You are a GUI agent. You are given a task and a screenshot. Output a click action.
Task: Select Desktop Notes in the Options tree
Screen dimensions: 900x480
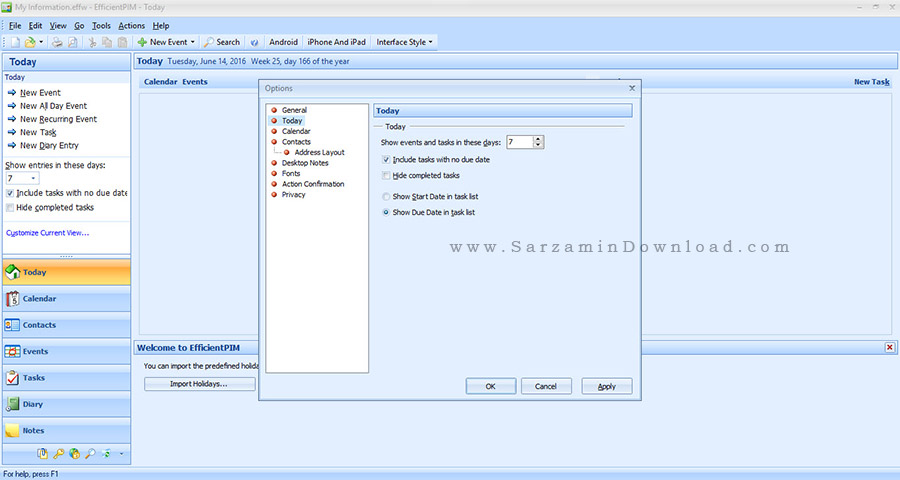coord(305,163)
